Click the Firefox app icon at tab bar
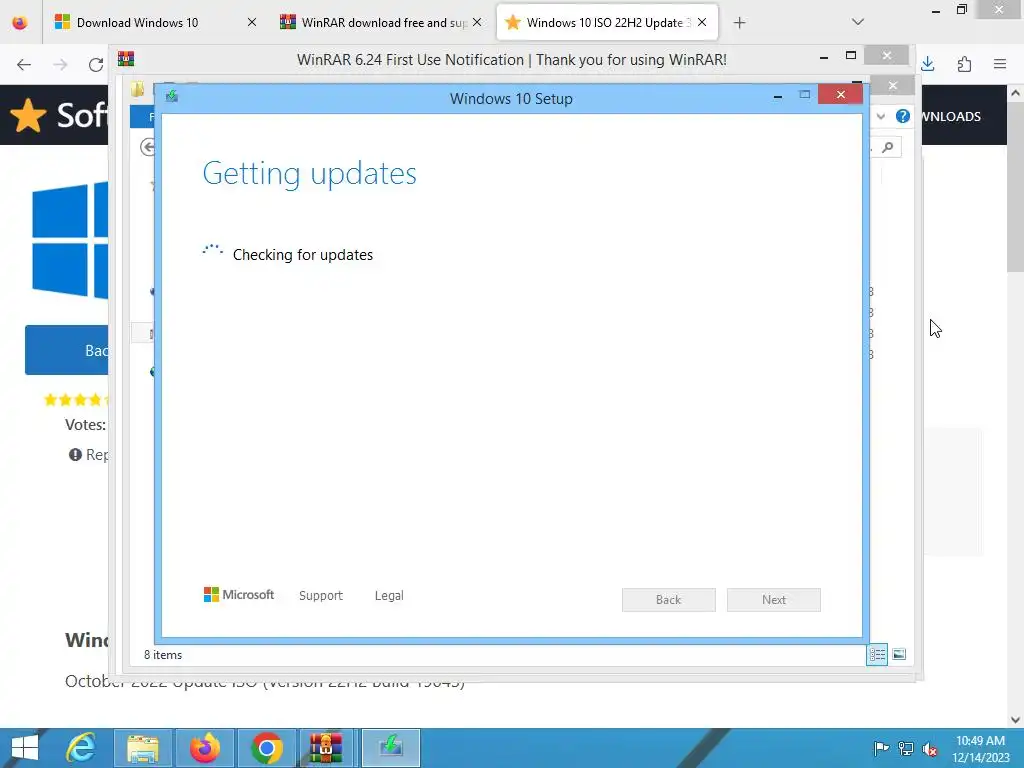The height and width of the screenshot is (768, 1024). pyautogui.click(x=20, y=22)
